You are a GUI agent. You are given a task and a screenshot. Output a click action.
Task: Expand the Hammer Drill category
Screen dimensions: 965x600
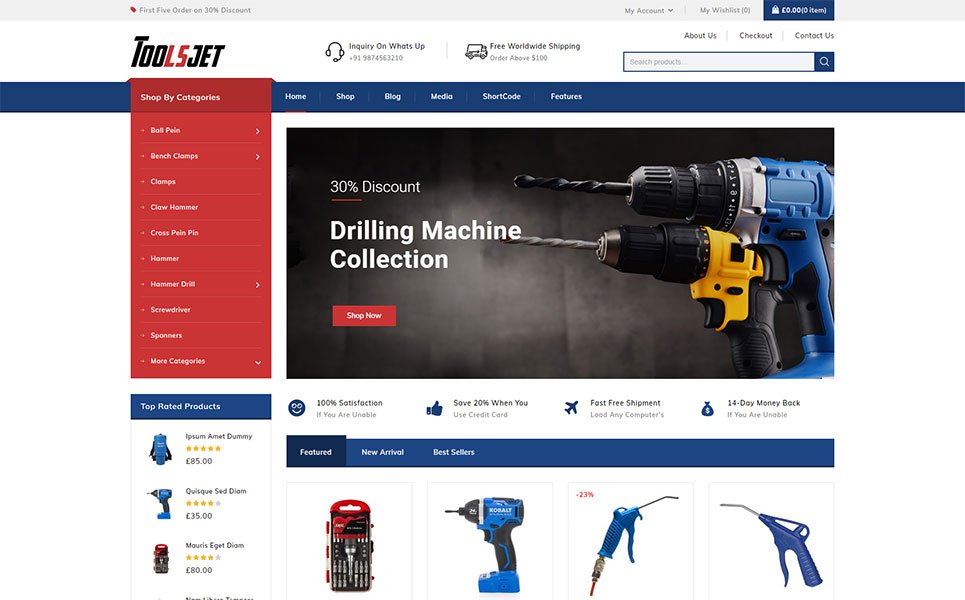coord(257,284)
